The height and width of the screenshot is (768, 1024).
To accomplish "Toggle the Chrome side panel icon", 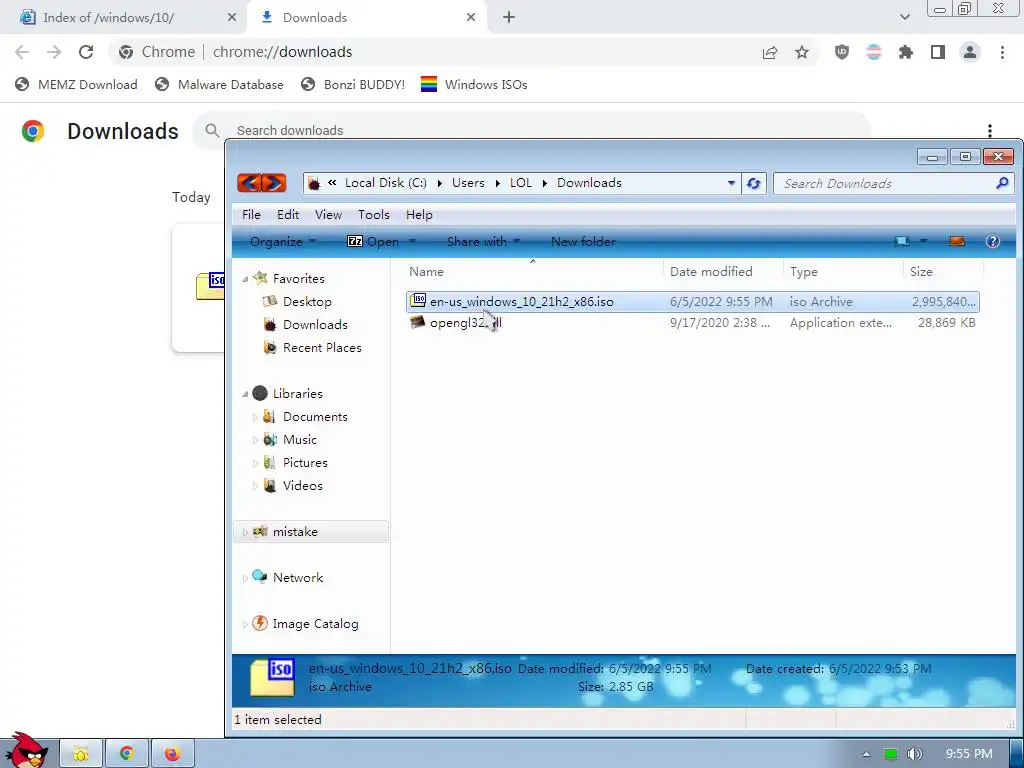I will [x=938, y=52].
